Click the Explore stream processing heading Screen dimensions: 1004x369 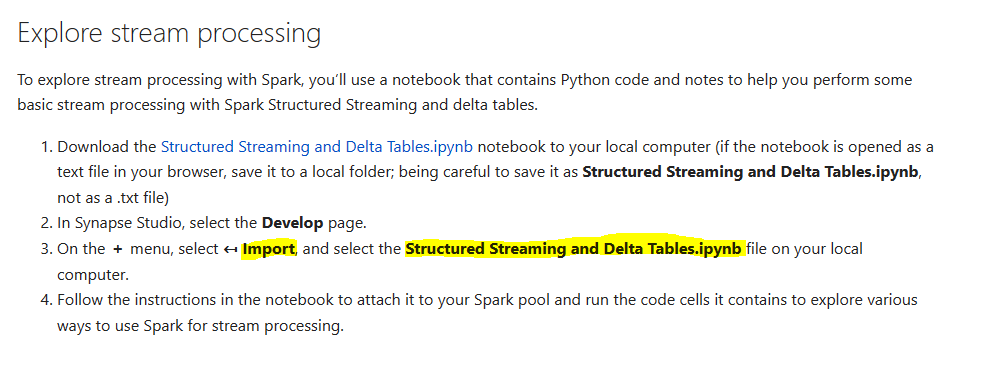point(169,33)
